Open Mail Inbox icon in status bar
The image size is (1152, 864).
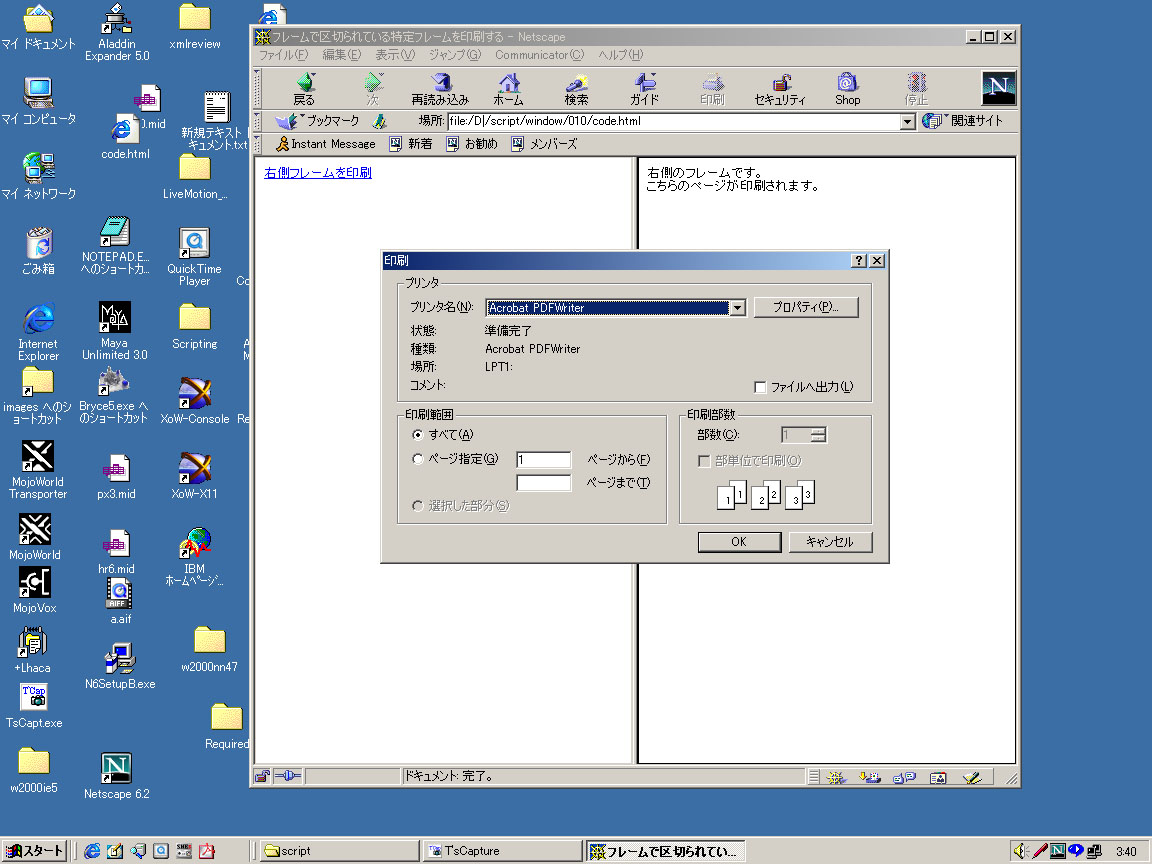pos(870,777)
